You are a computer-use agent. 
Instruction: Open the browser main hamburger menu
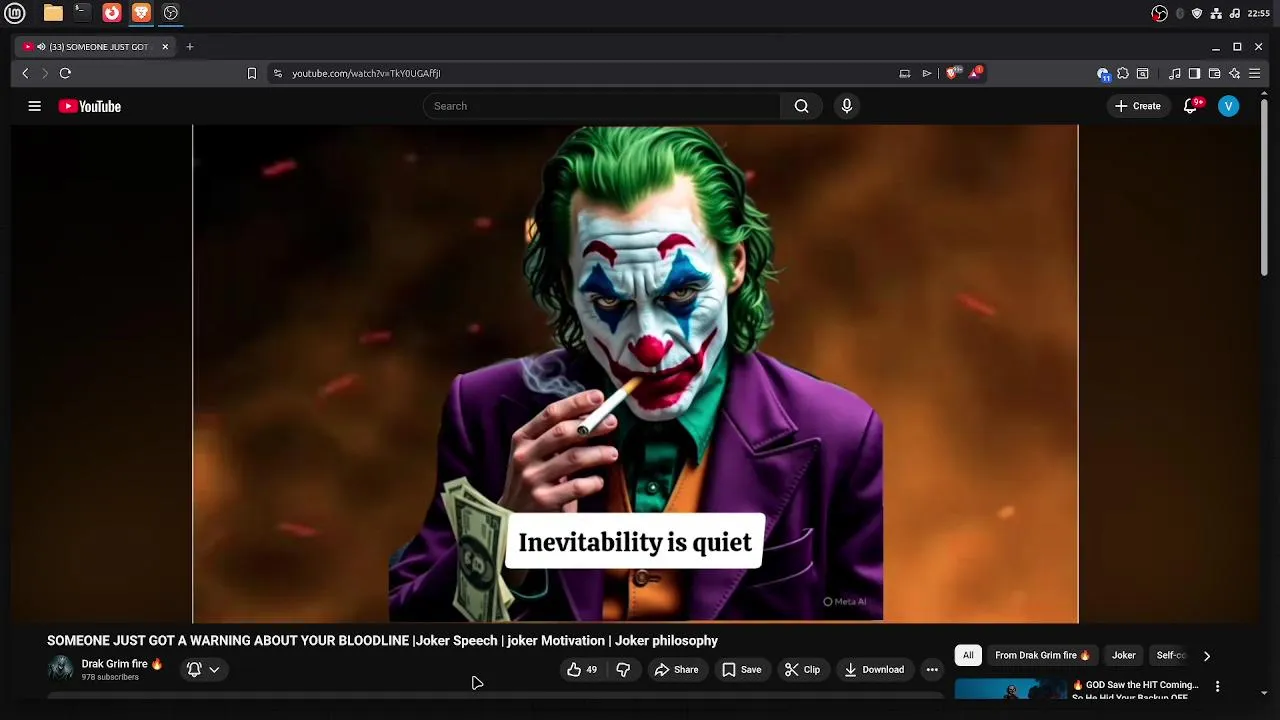1254,73
